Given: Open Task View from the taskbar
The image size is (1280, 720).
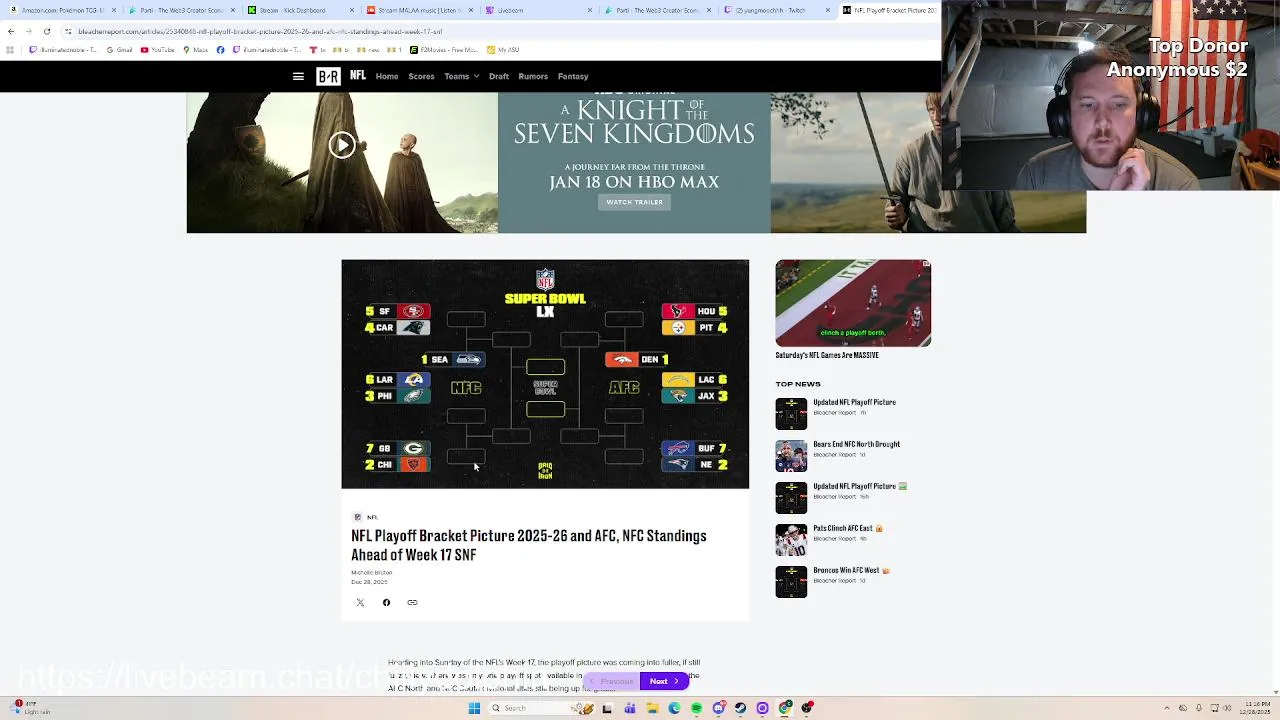Looking at the screenshot, I should point(607,708).
